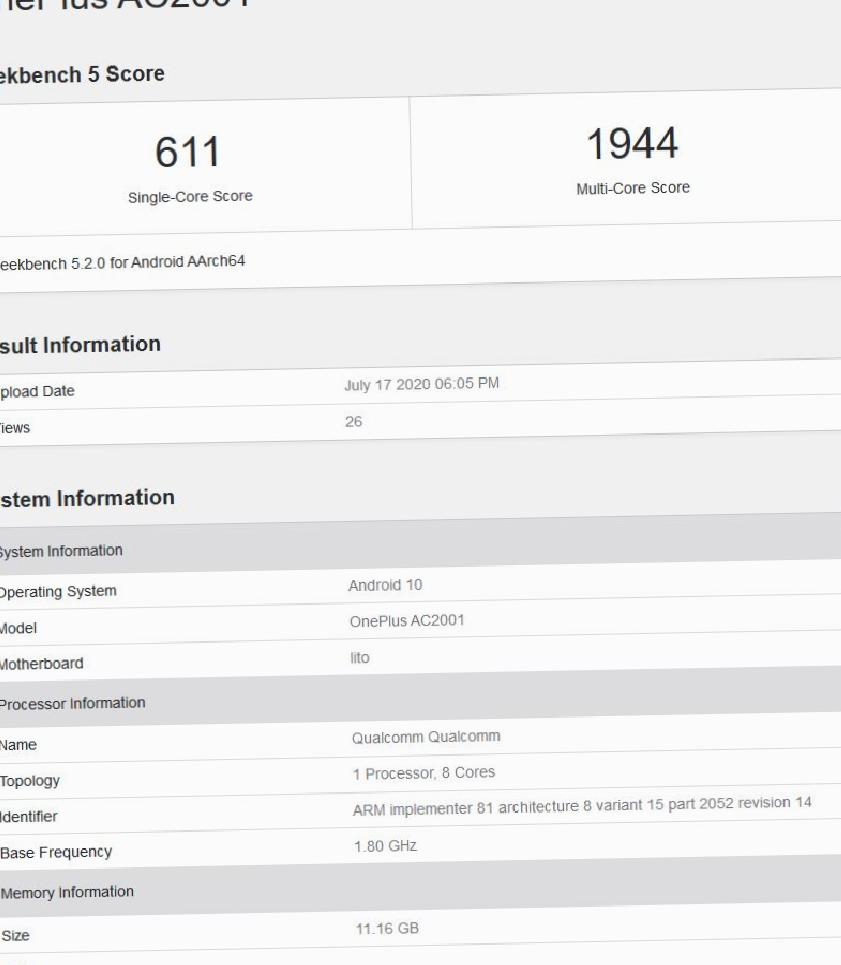The image size is (841, 965).
Task: Select the views count 26
Action: [353, 422]
